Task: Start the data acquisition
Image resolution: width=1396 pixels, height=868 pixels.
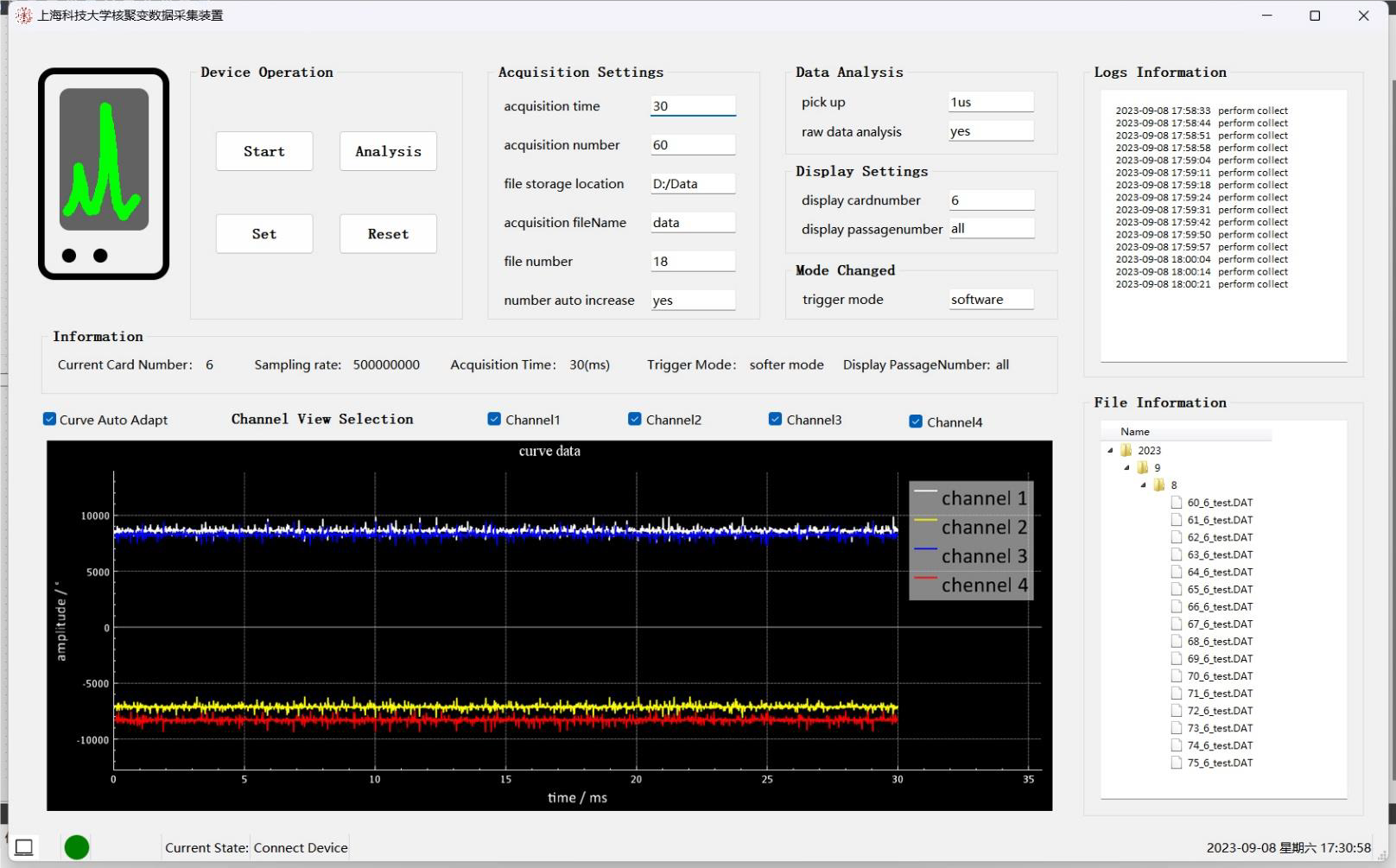Action: [264, 151]
